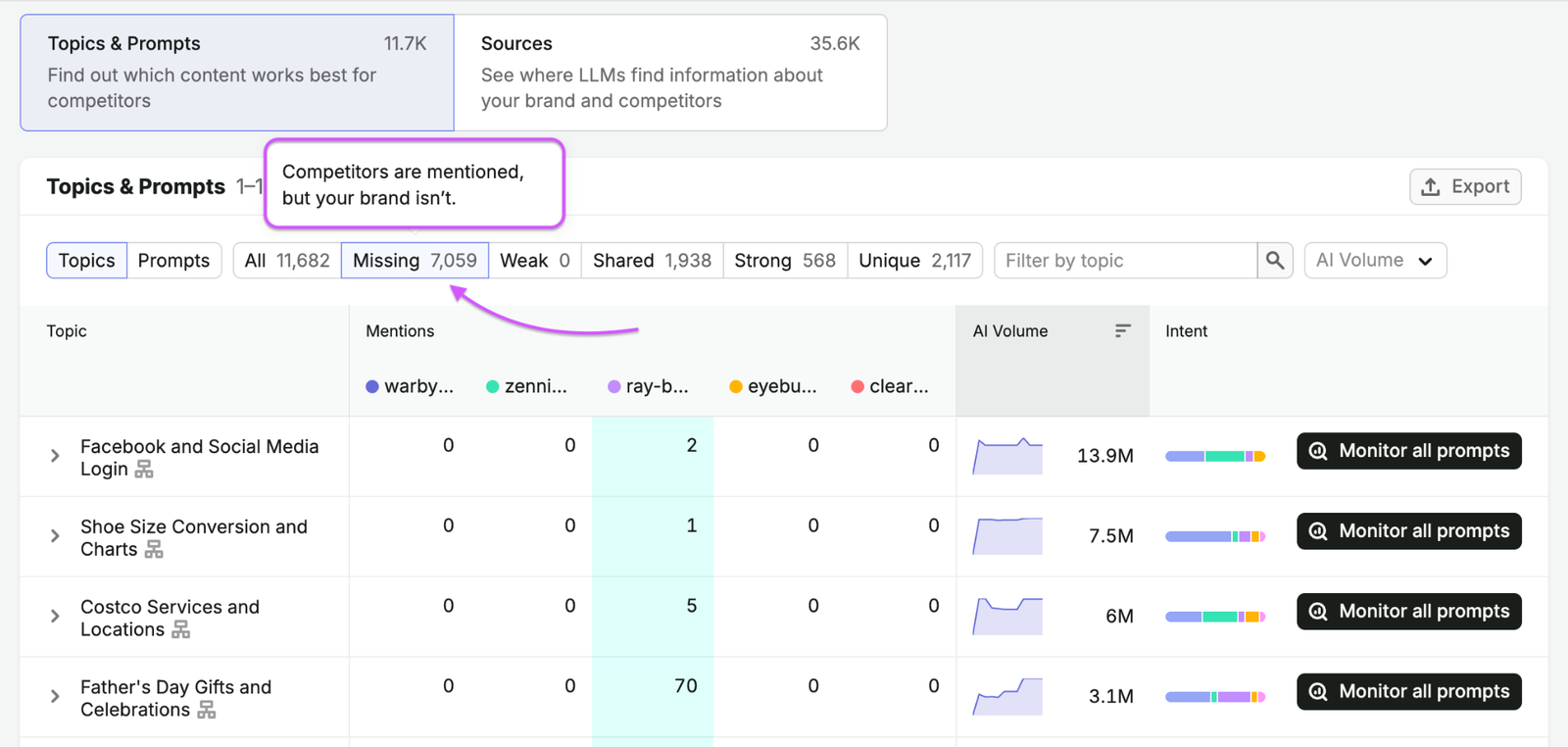Click the ray-b violet legend dot
1568x747 pixels.
tap(614, 387)
